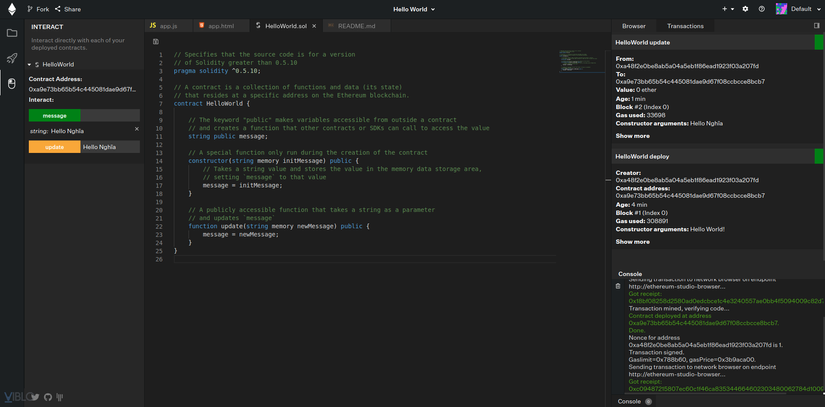Open the Hello World project dropdown

[x=414, y=9]
